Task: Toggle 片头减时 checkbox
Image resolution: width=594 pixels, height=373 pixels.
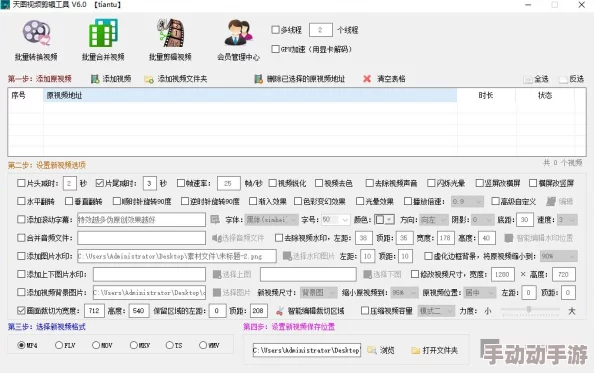Action: pos(21,183)
